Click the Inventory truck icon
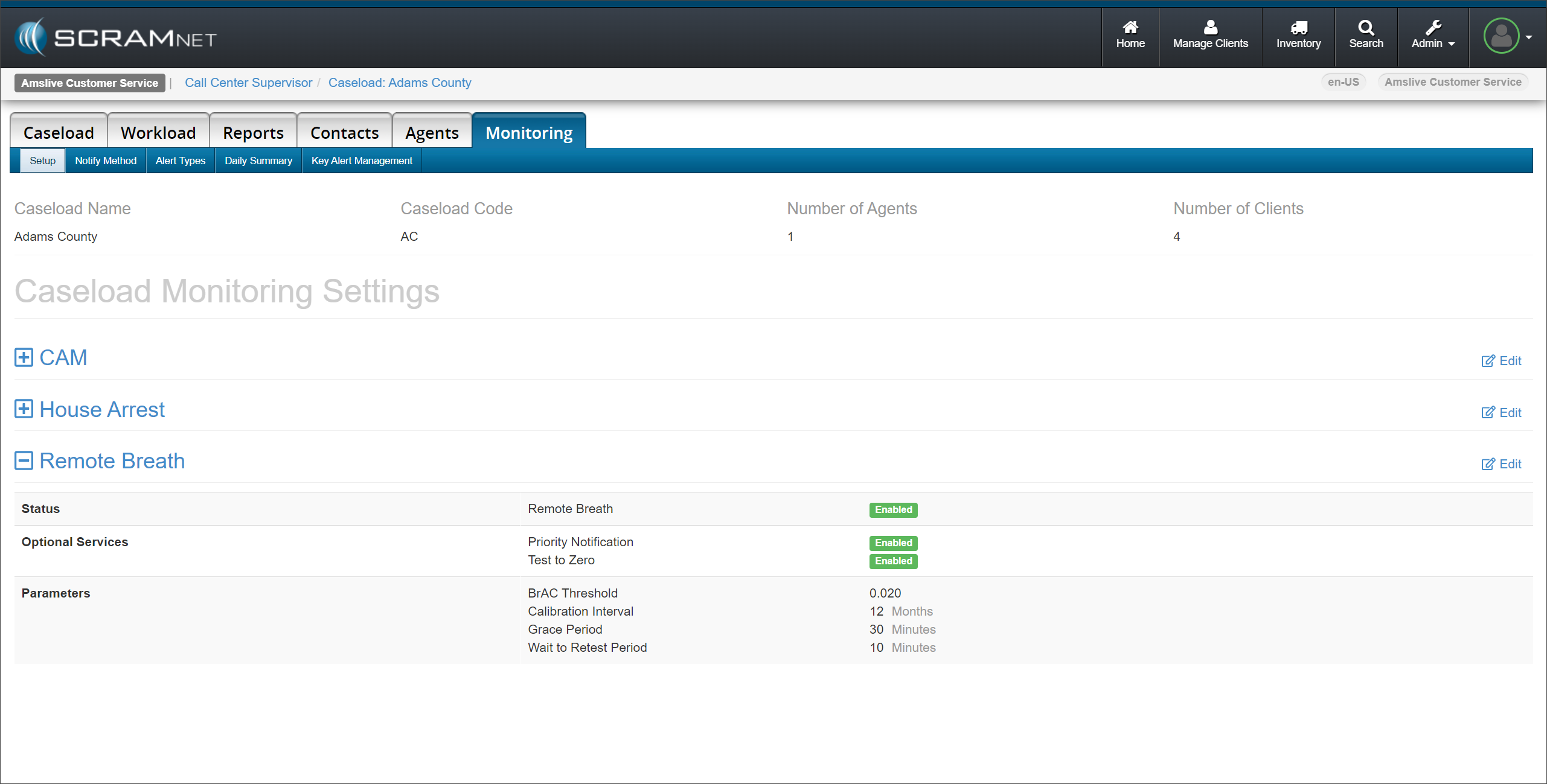Viewport: 1547px width, 784px height. click(x=1298, y=27)
